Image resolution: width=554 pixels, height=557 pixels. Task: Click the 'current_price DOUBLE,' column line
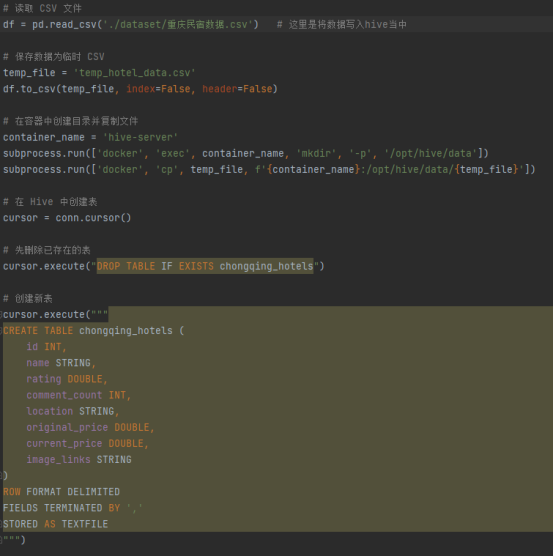point(87,444)
